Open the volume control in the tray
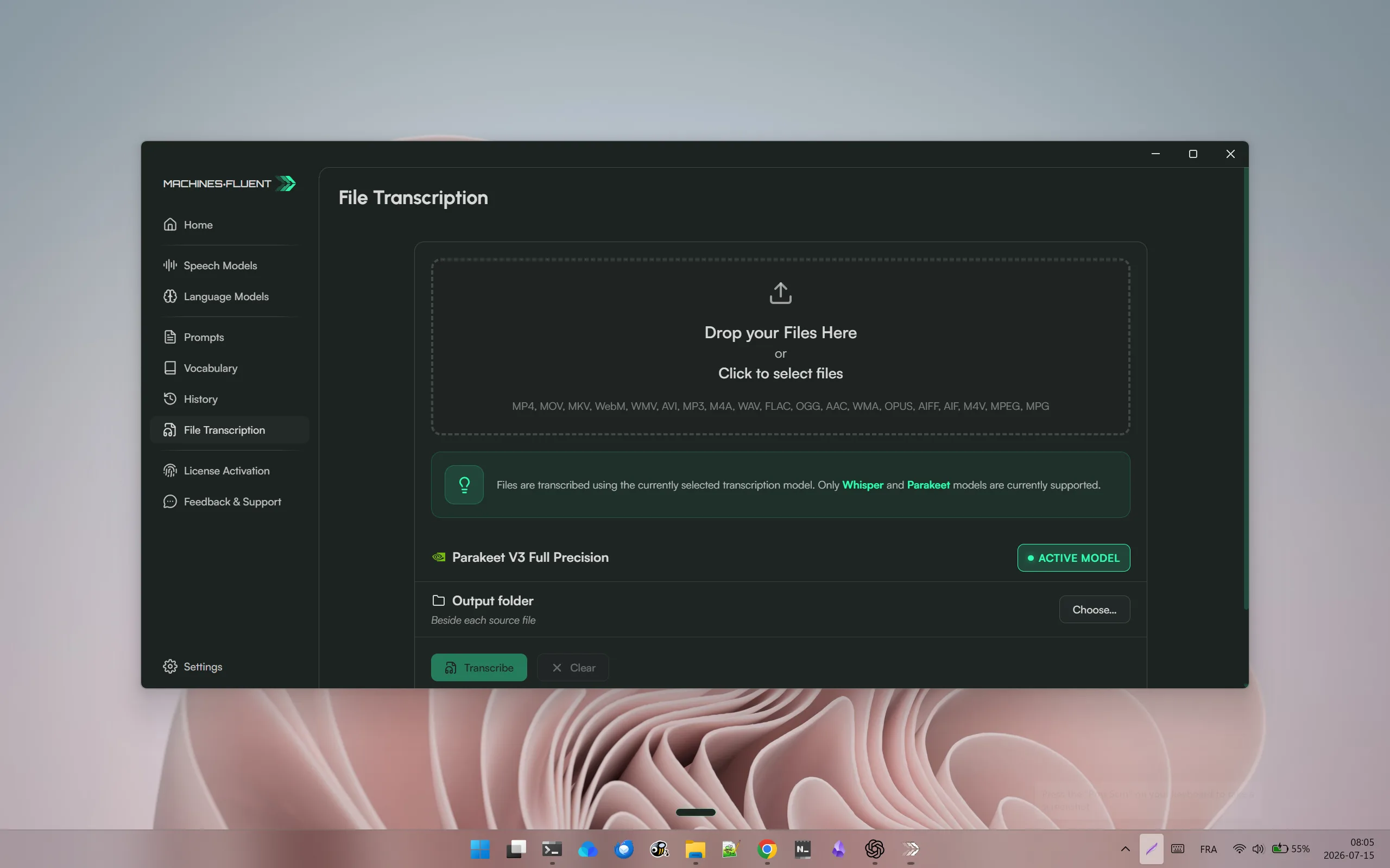The image size is (1390, 868). point(1258,849)
